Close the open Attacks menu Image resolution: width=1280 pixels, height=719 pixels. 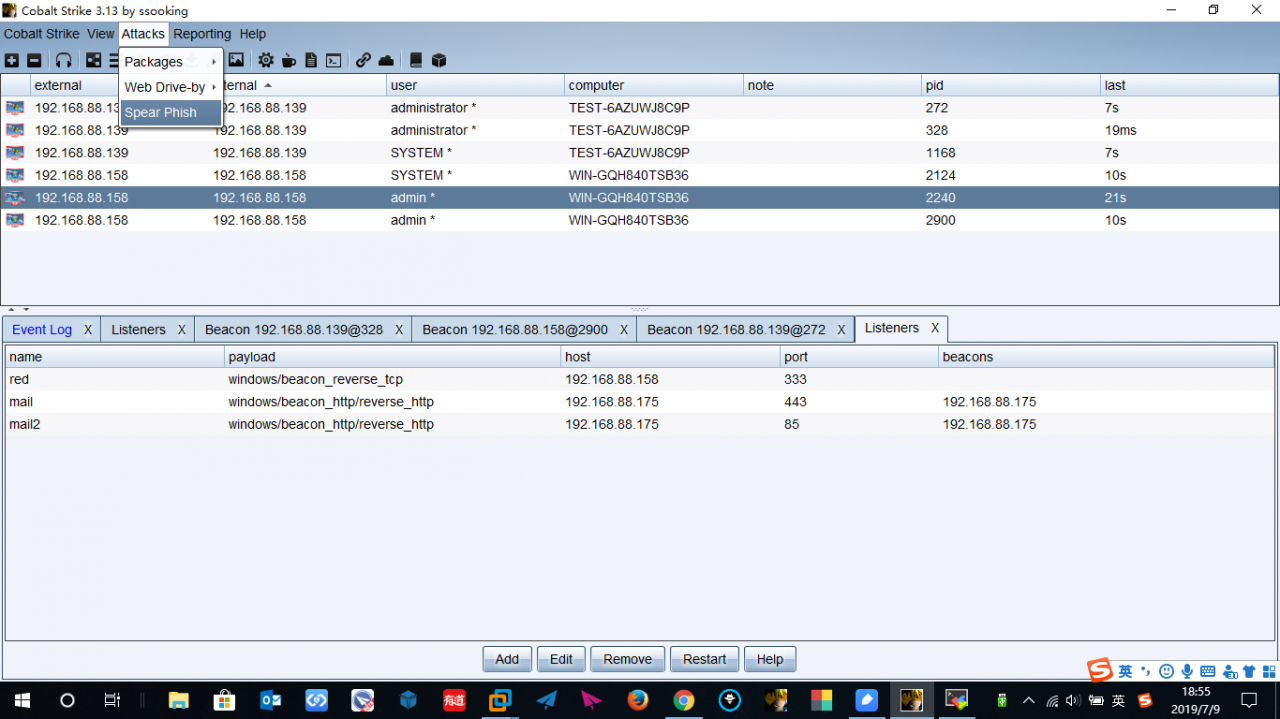click(x=143, y=34)
